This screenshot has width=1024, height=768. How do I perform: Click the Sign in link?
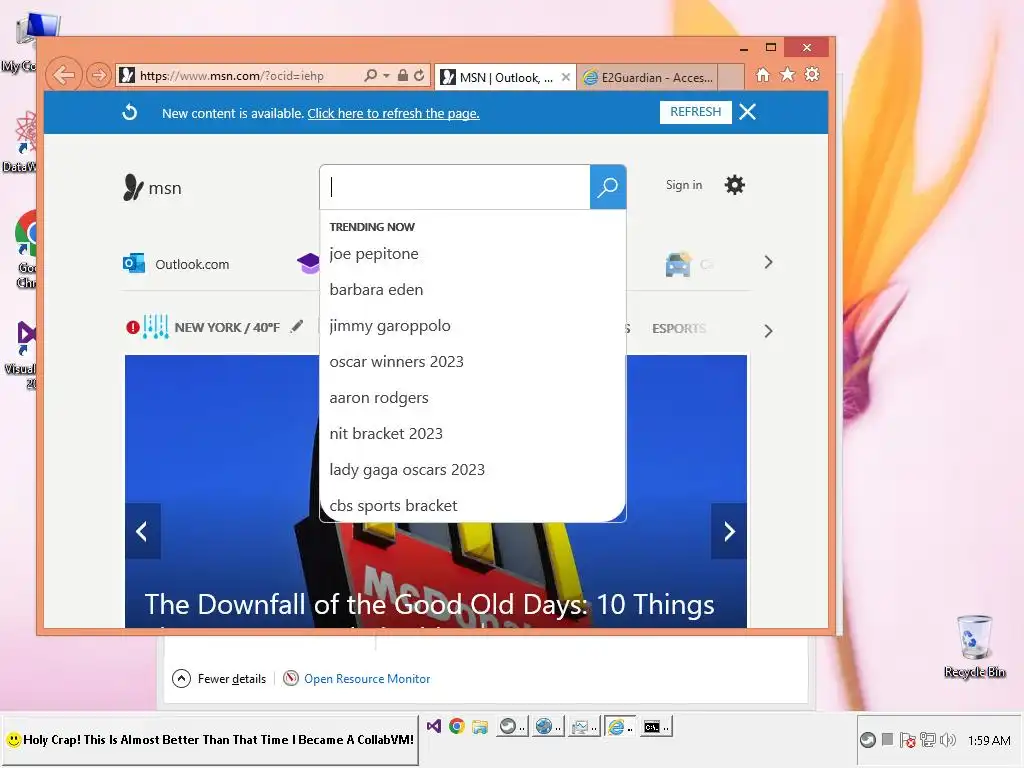(x=684, y=185)
